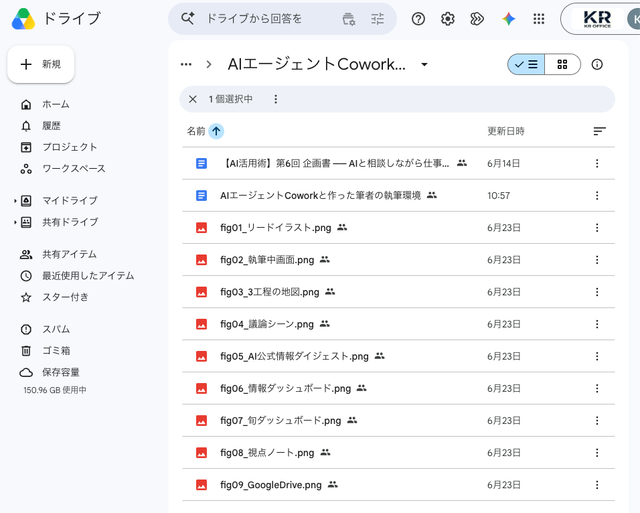Open 保存容量 storage page
This screenshot has height=513, width=640.
(x=50, y=372)
